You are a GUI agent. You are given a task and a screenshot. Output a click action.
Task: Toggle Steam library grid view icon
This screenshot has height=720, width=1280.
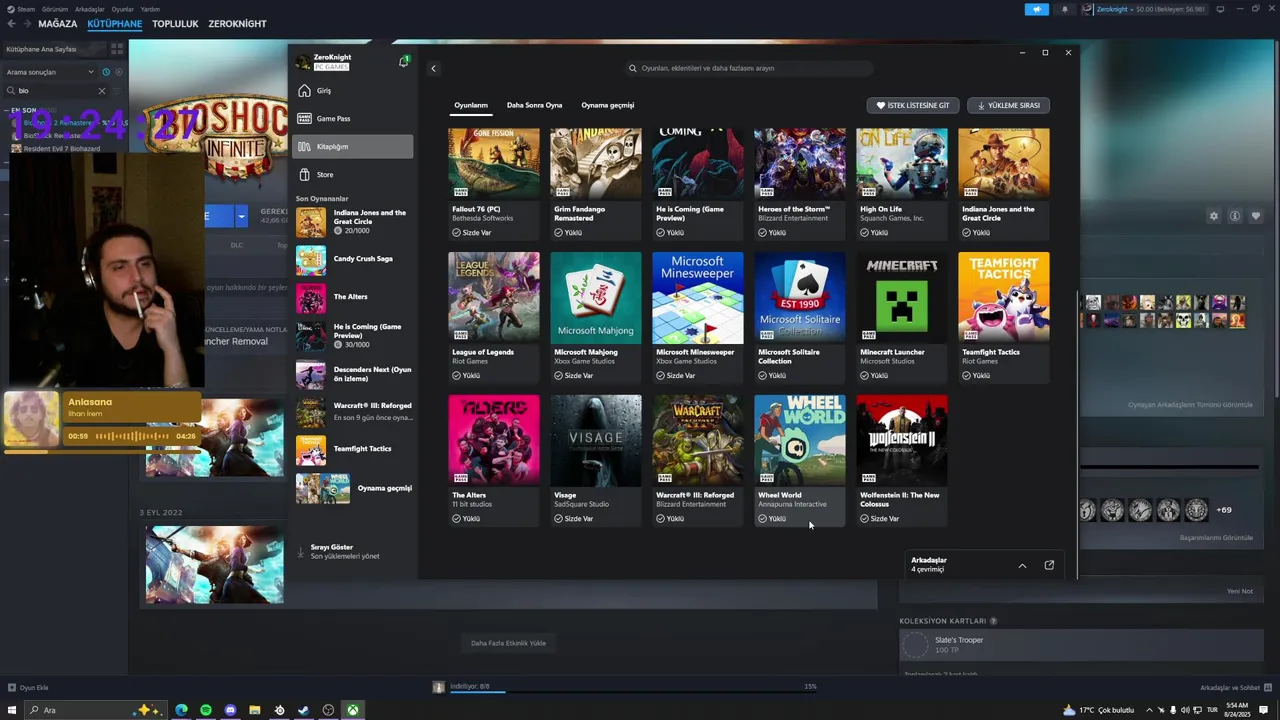coord(116,48)
